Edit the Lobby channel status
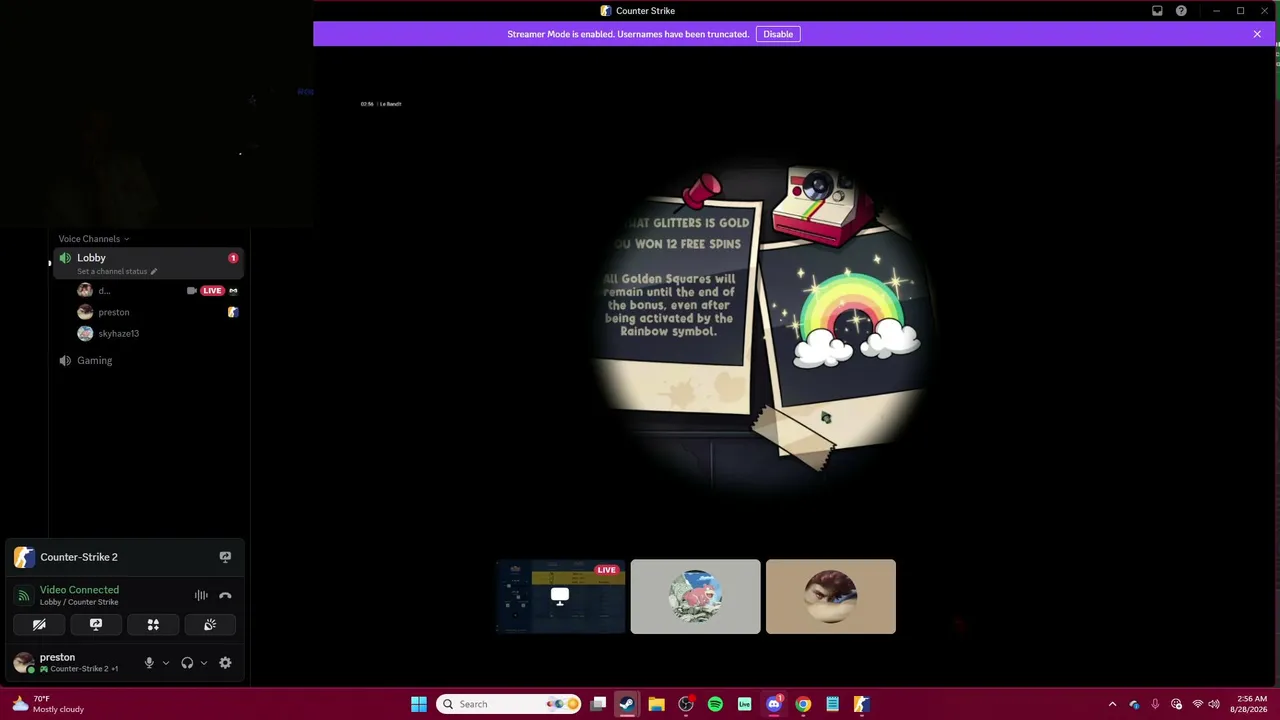 tap(117, 271)
